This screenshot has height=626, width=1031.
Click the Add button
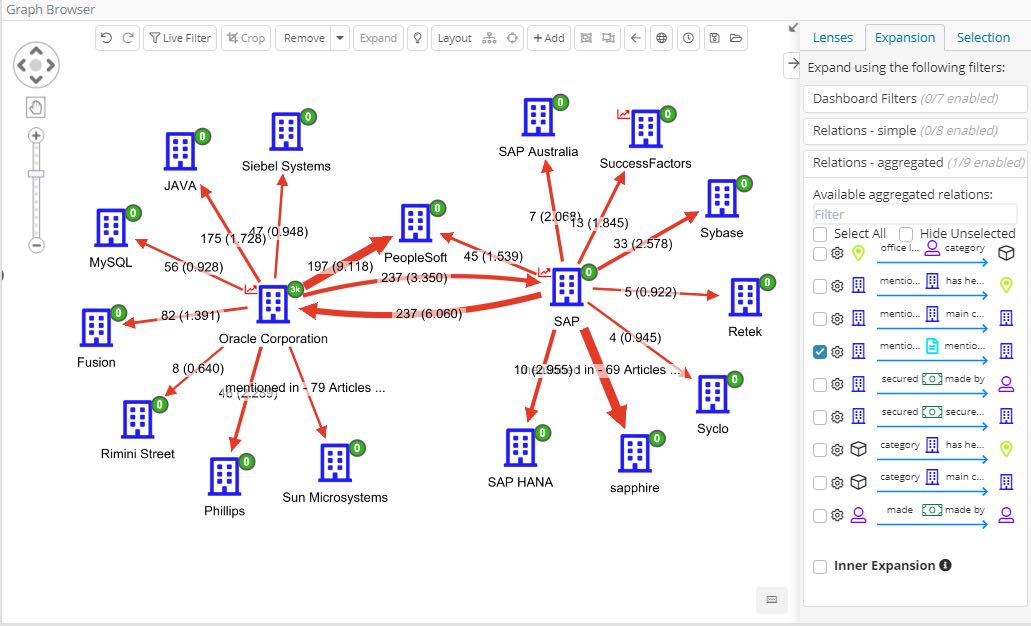[549, 38]
